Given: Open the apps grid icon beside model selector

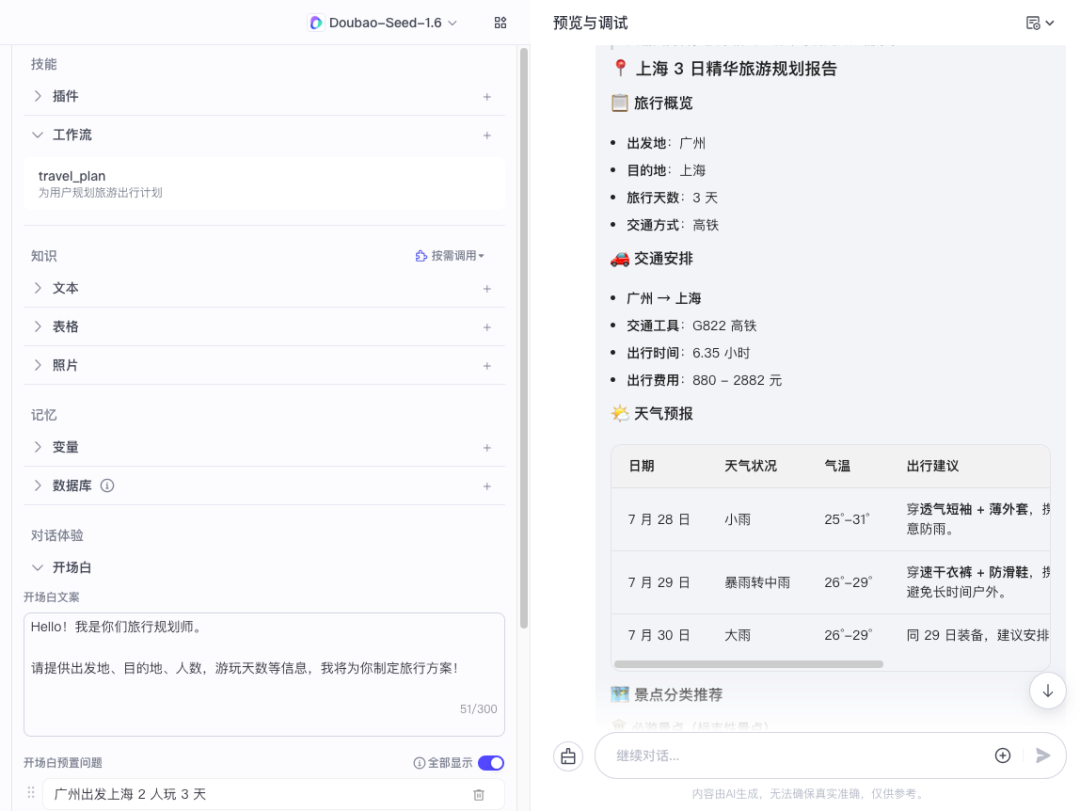Looking at the screenshot, I should coord(499,21).
